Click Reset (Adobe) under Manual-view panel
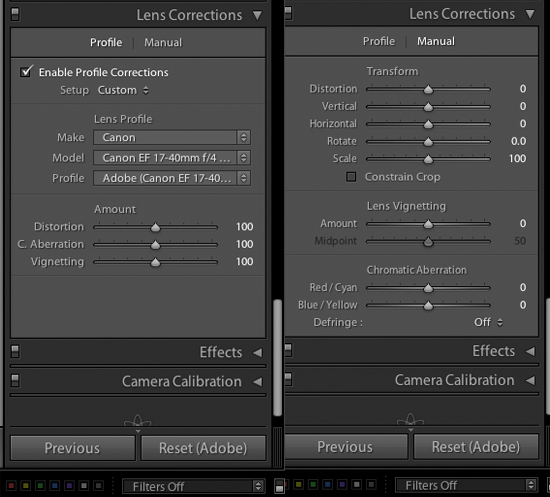550x497 pixels. point(476,447)
